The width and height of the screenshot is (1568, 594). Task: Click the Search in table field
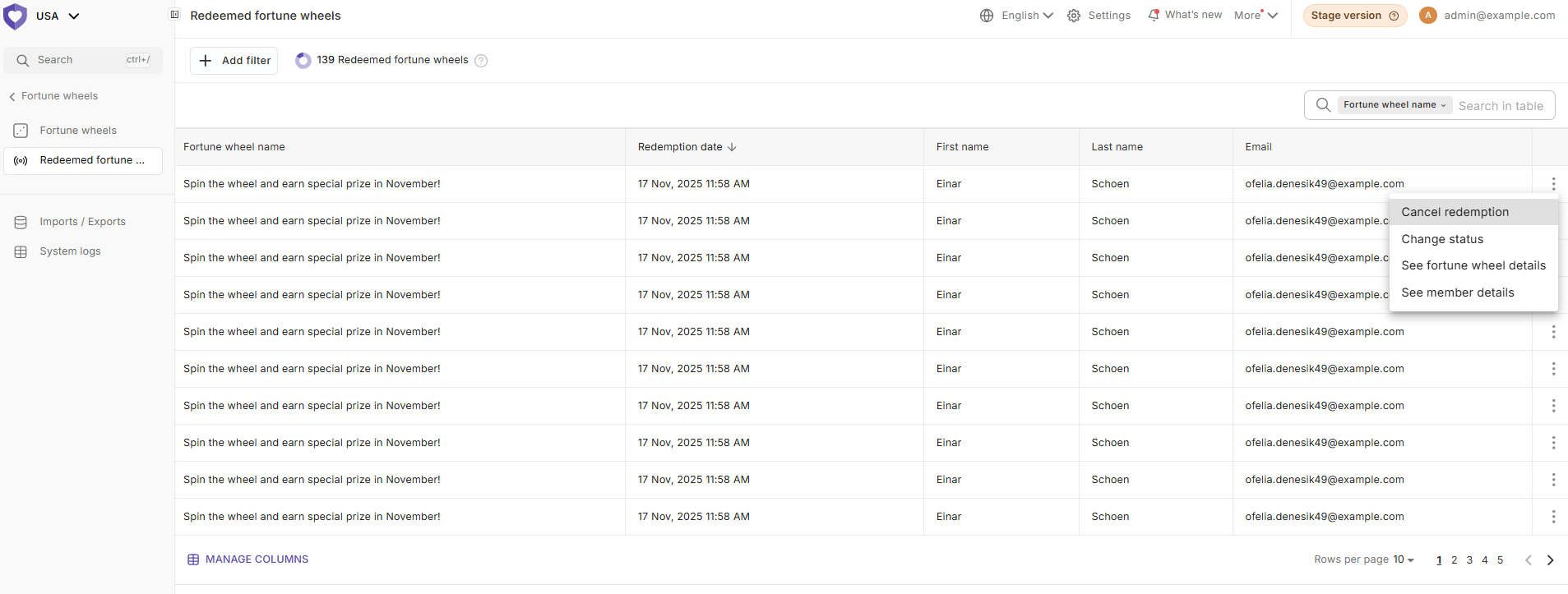[x=1501, y=106]
